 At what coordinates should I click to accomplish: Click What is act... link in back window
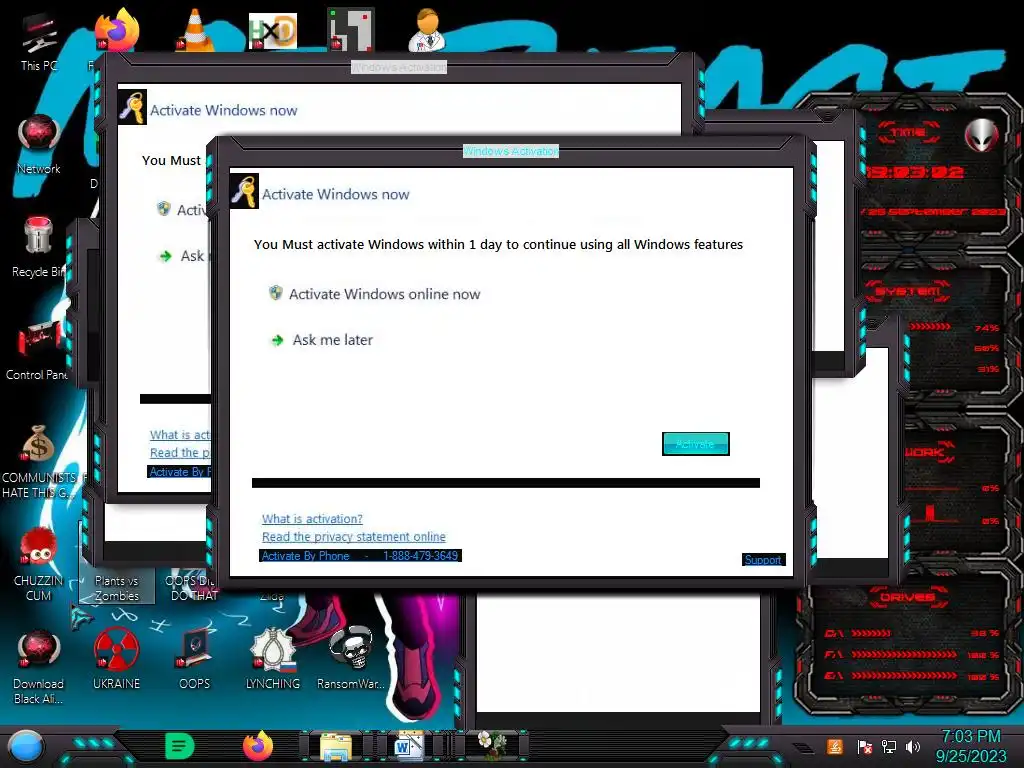180,435
